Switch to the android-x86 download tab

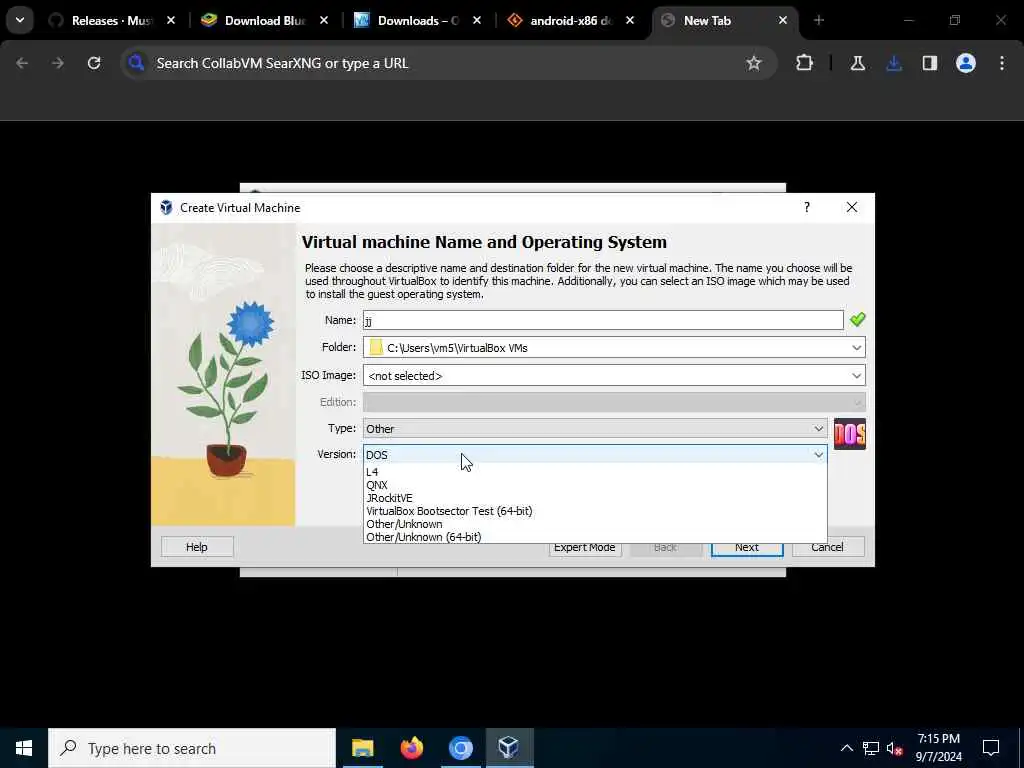[562, 21]
